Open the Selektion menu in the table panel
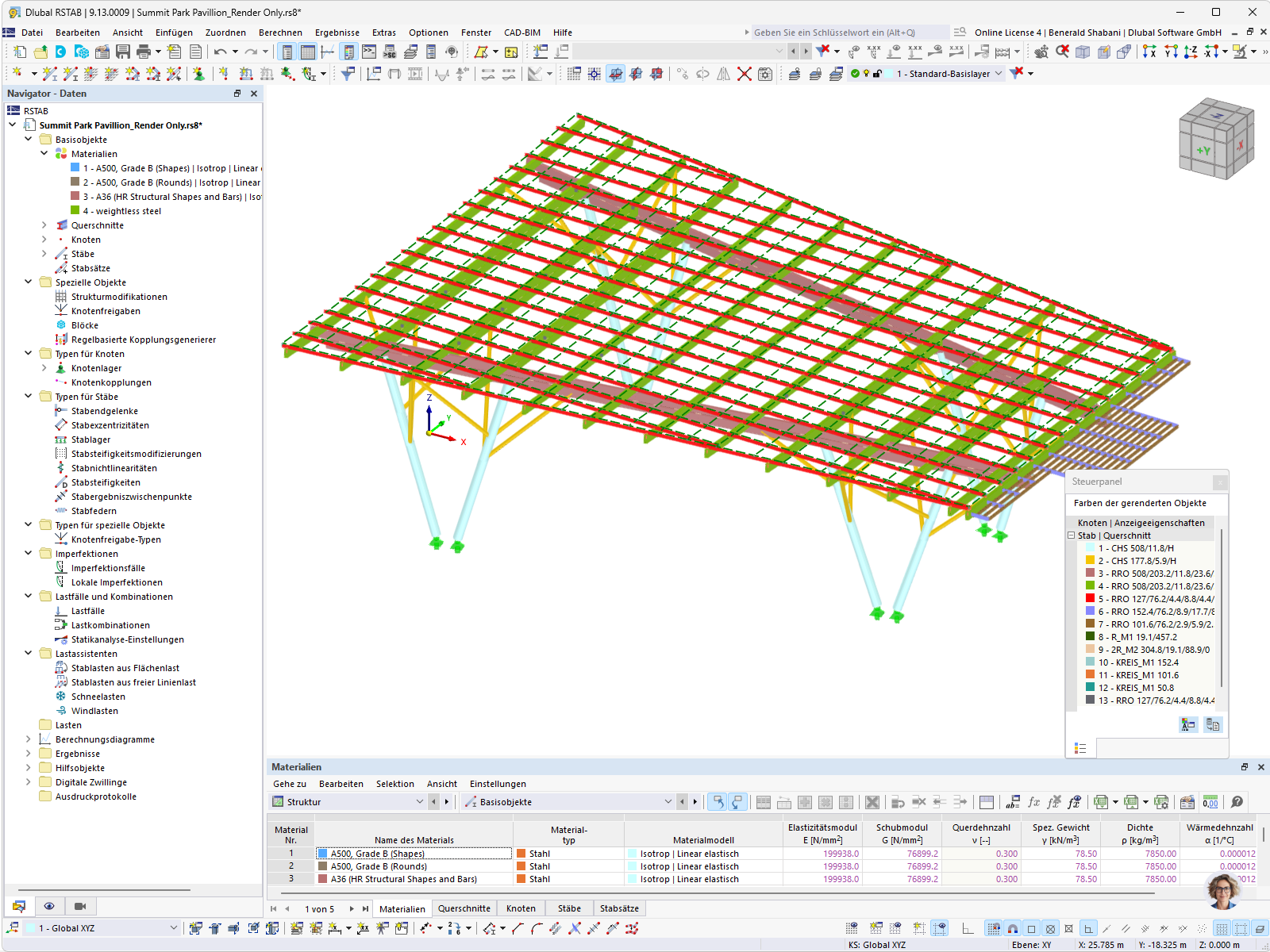 (x=395, y=784)
